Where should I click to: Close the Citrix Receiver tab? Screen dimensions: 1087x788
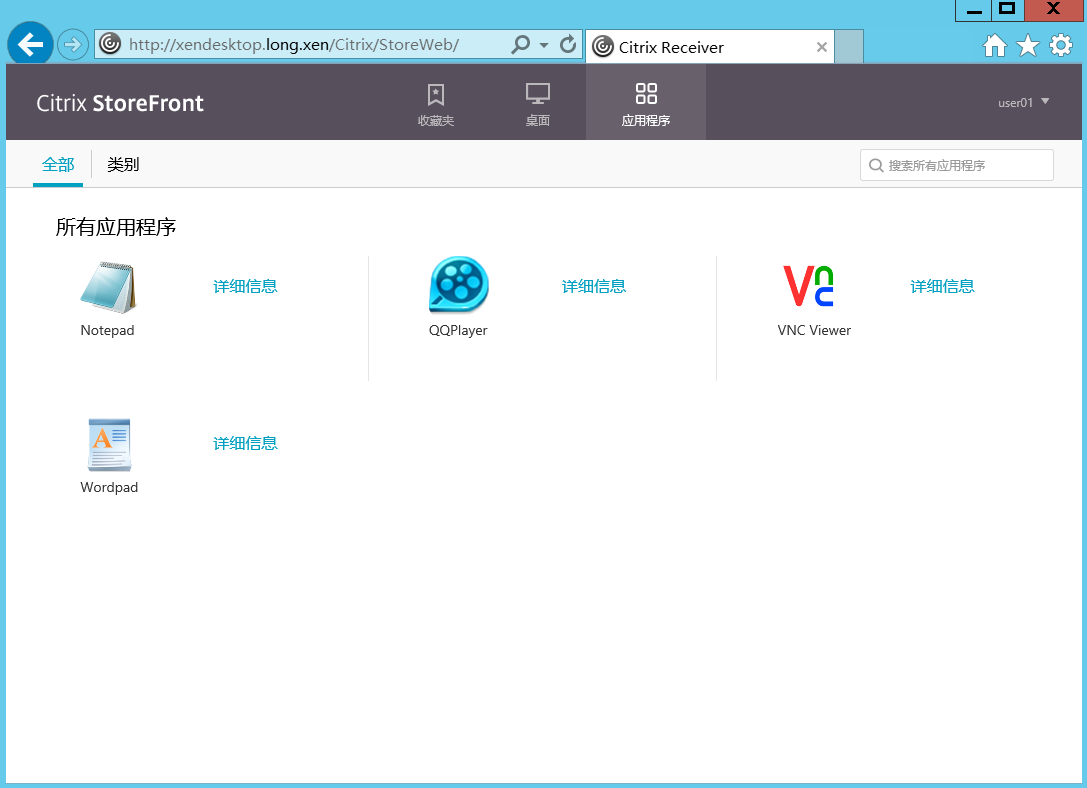(x=821, y=47)
